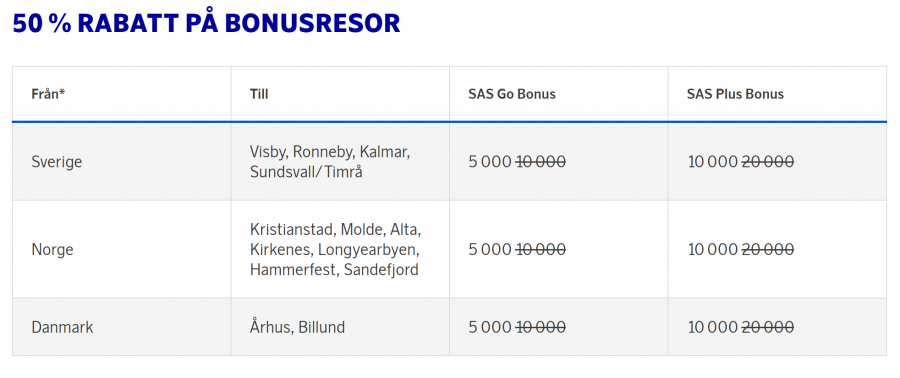The image size is (900, 378).
Task: Click the crossed-out 10 000 in the Danmark row
Action: (541, 327)
